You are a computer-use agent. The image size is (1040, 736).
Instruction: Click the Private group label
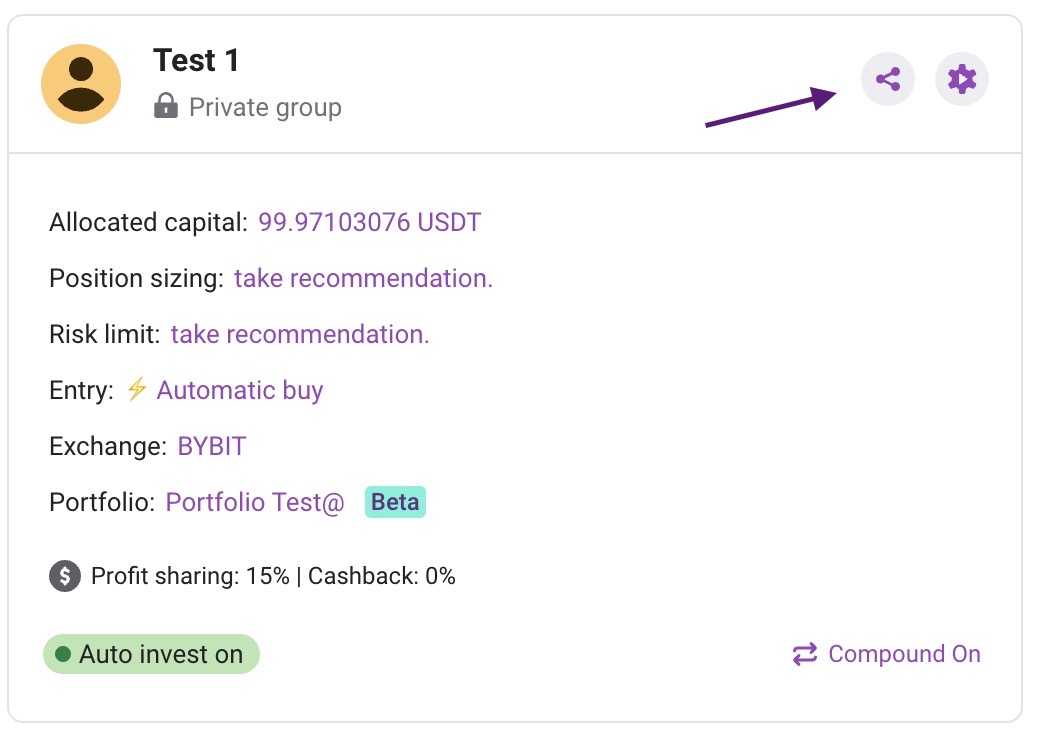(x=265, y=107)
